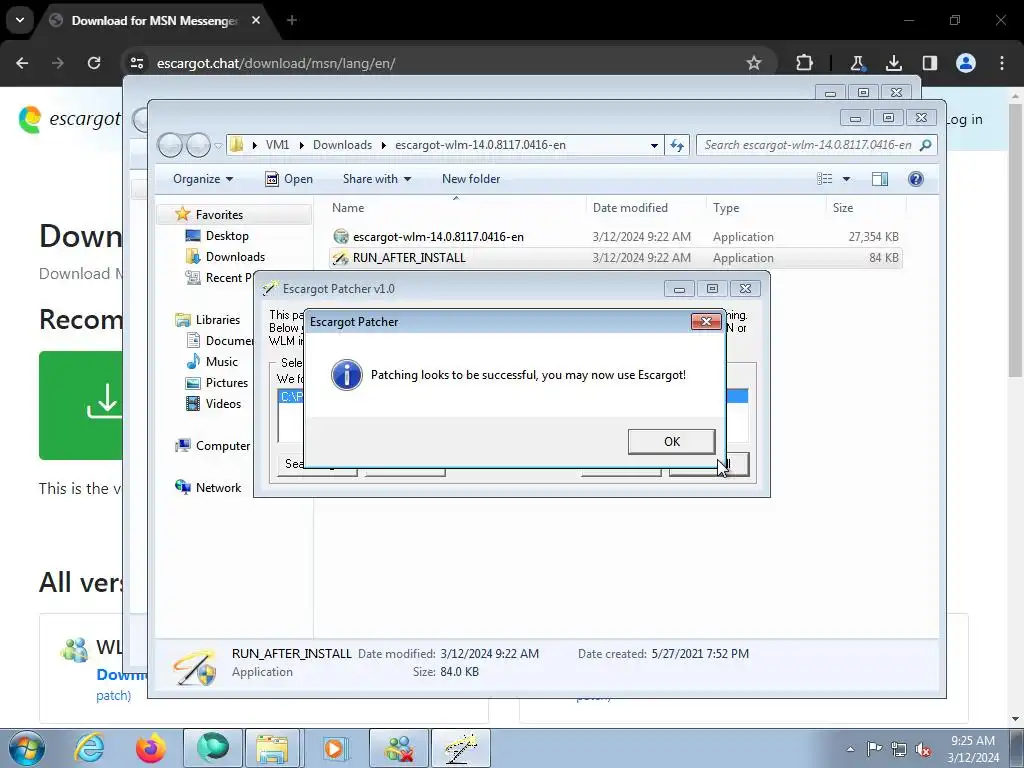Change the view with the view icon
1024x768 pixels.
[x=825, y=179]
